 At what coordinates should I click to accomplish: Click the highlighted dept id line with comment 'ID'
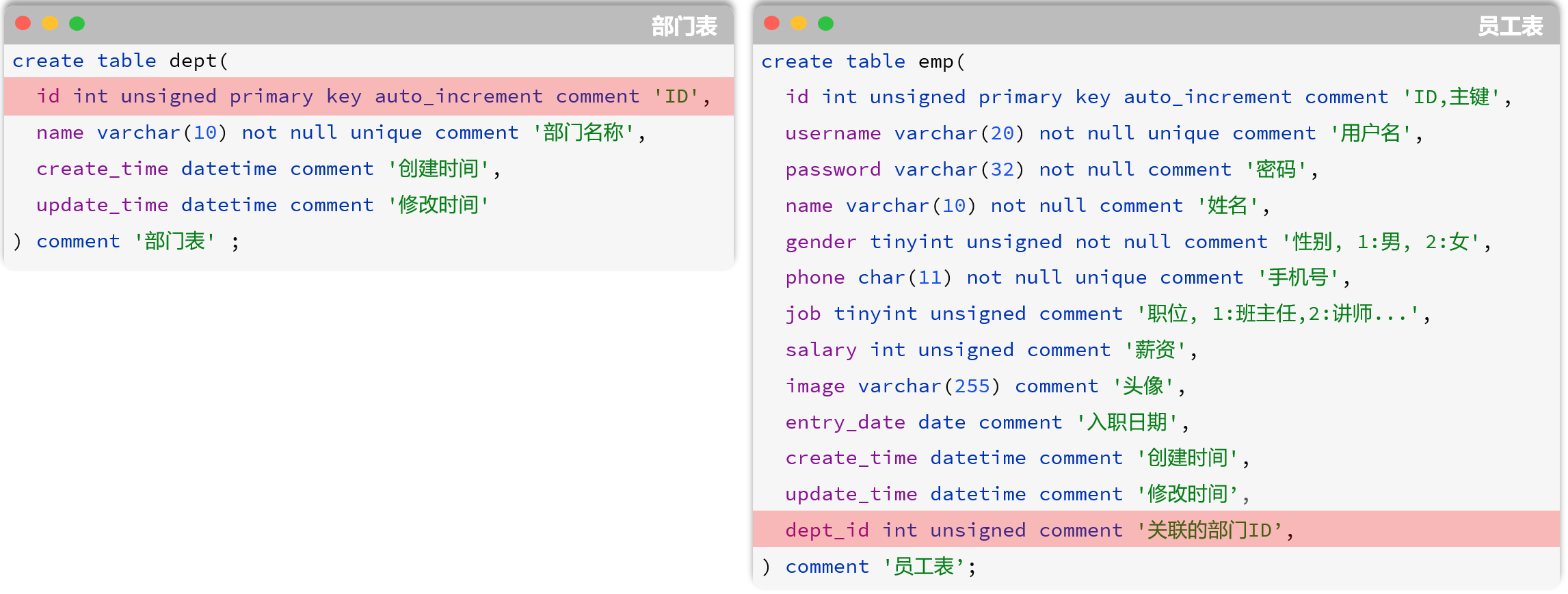coord(369,96)
